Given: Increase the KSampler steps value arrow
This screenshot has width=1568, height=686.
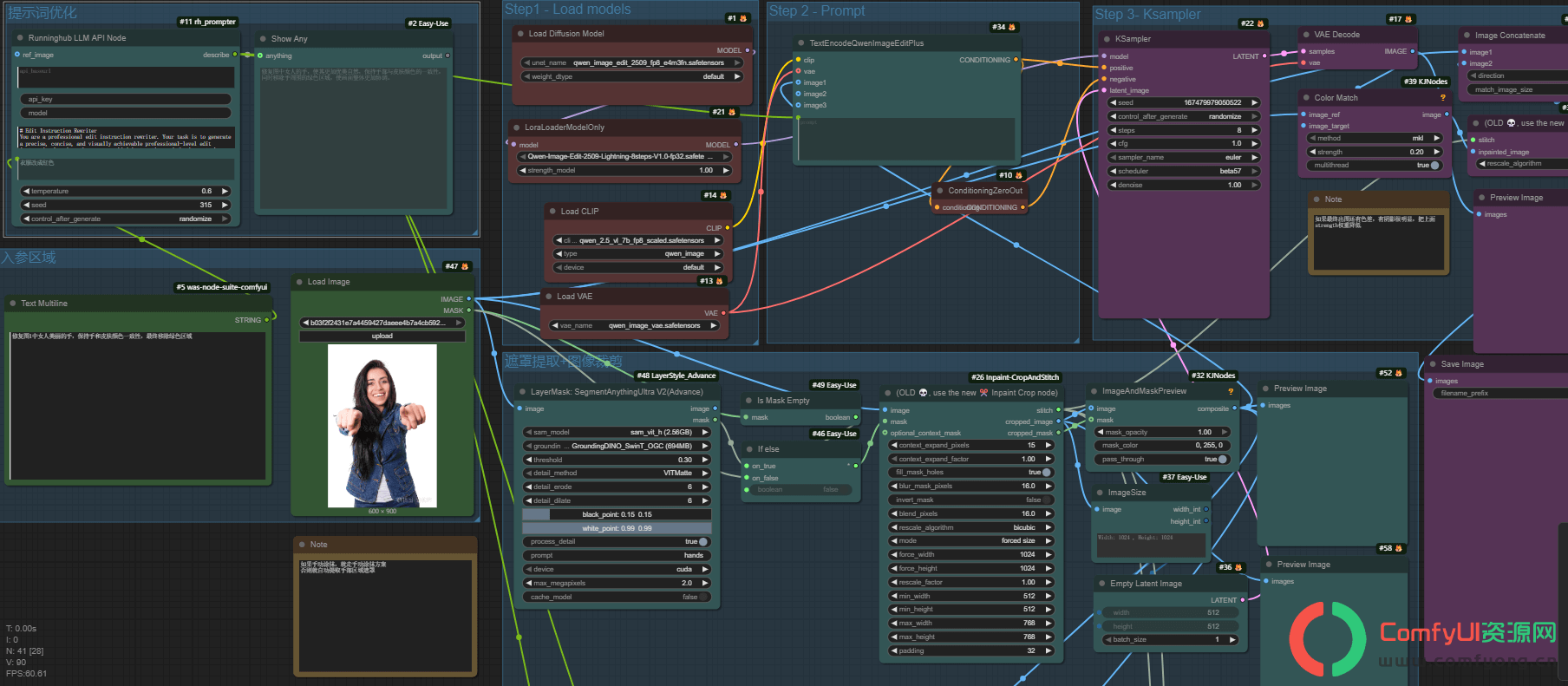Looking at the screenshot, I should point(1254,130).
